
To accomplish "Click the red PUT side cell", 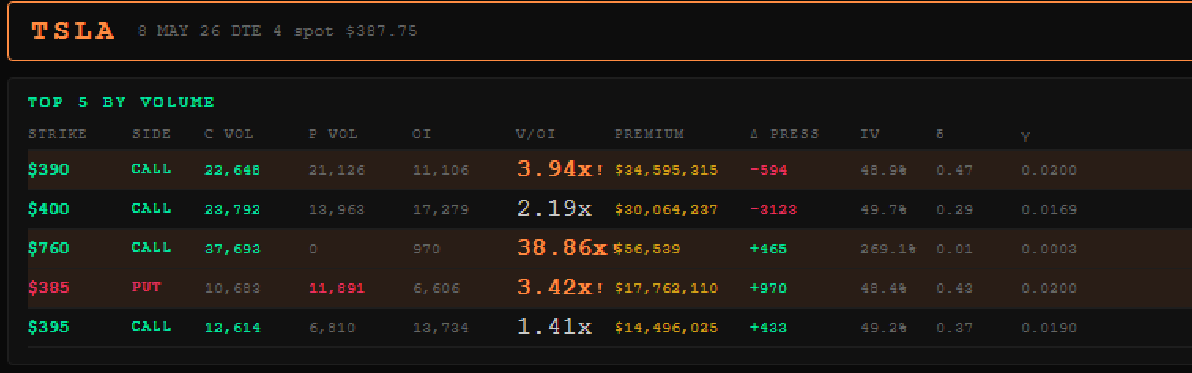I will pyautogui.click(x=147, y=287).
